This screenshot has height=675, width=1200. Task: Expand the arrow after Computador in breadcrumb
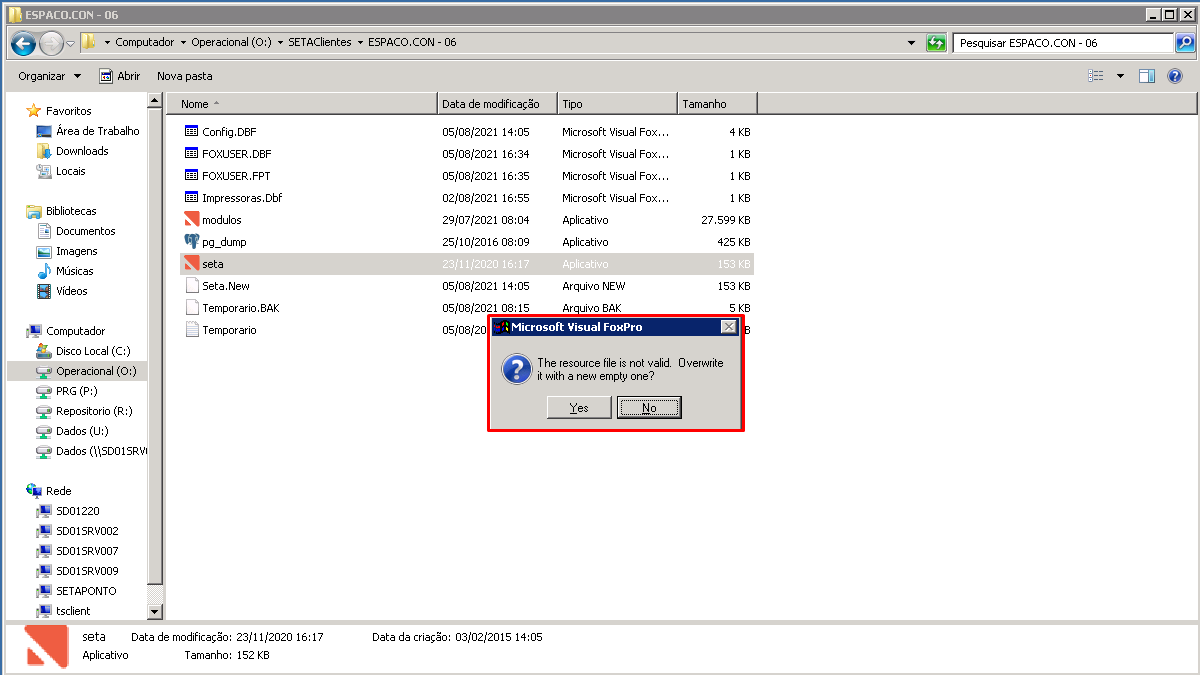coord(182,43)
